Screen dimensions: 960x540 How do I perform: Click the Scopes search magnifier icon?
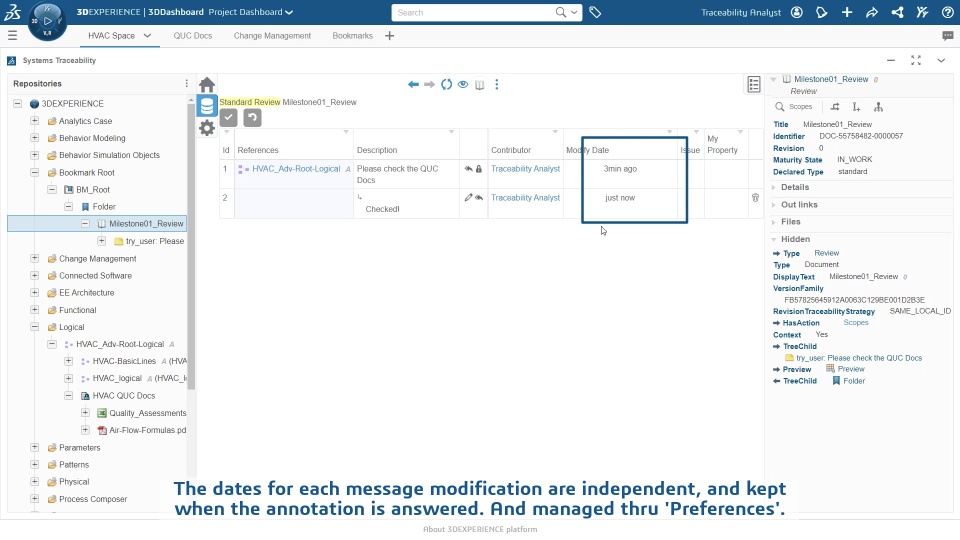click(780, 107)
